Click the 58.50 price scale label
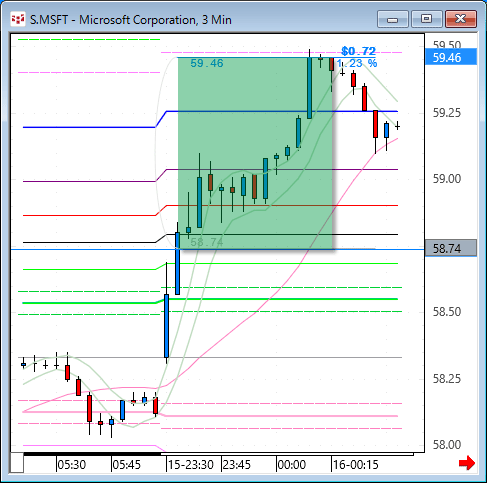 click(447, 312)
